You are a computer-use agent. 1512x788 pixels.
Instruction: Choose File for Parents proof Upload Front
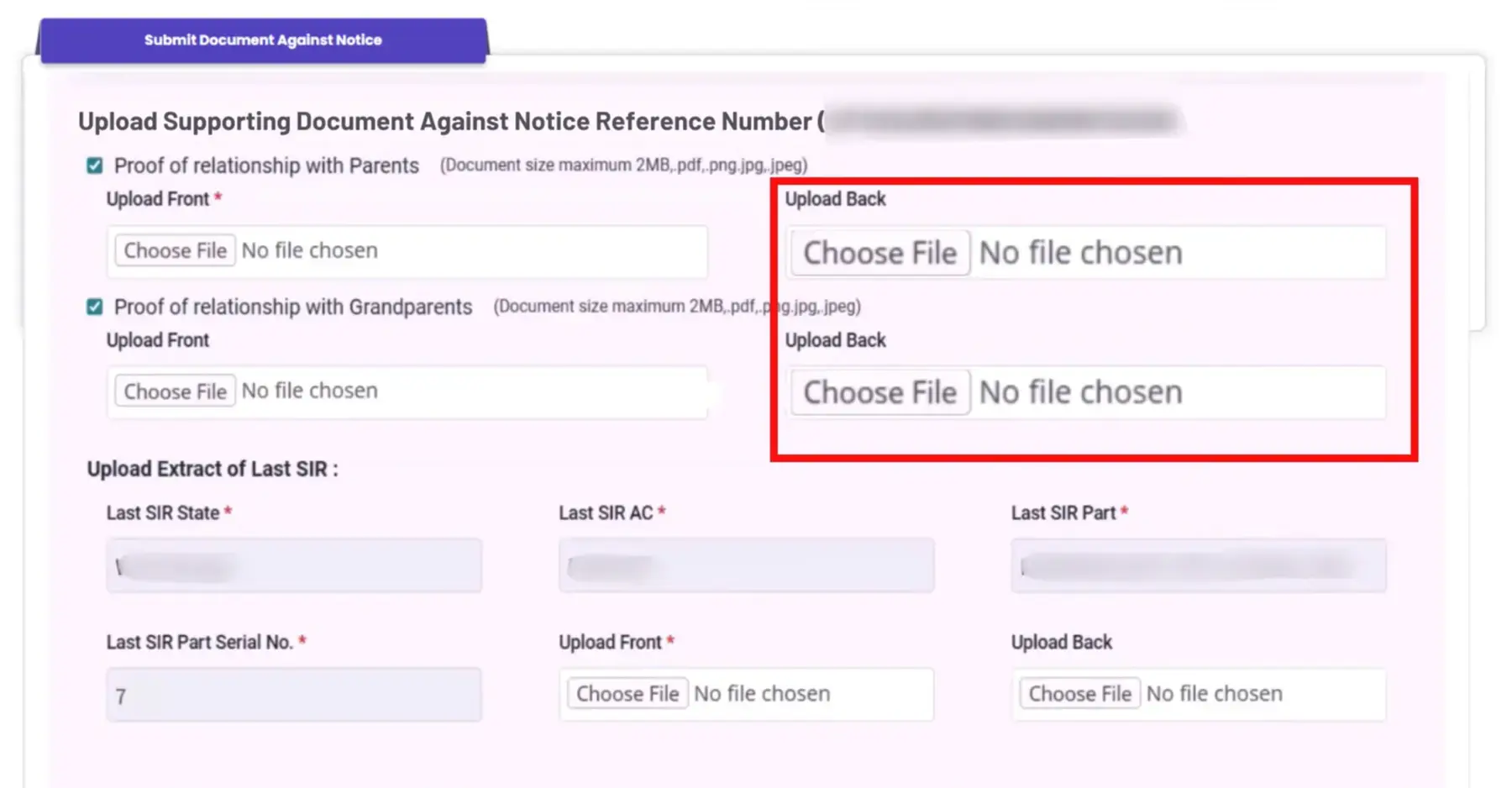[176, 250]
